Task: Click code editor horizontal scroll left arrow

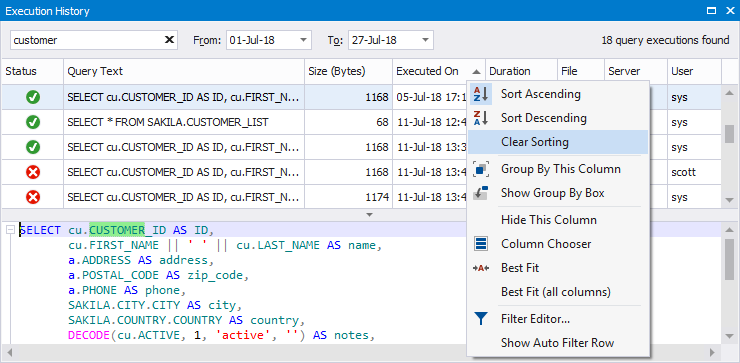Action: [10, 352]
